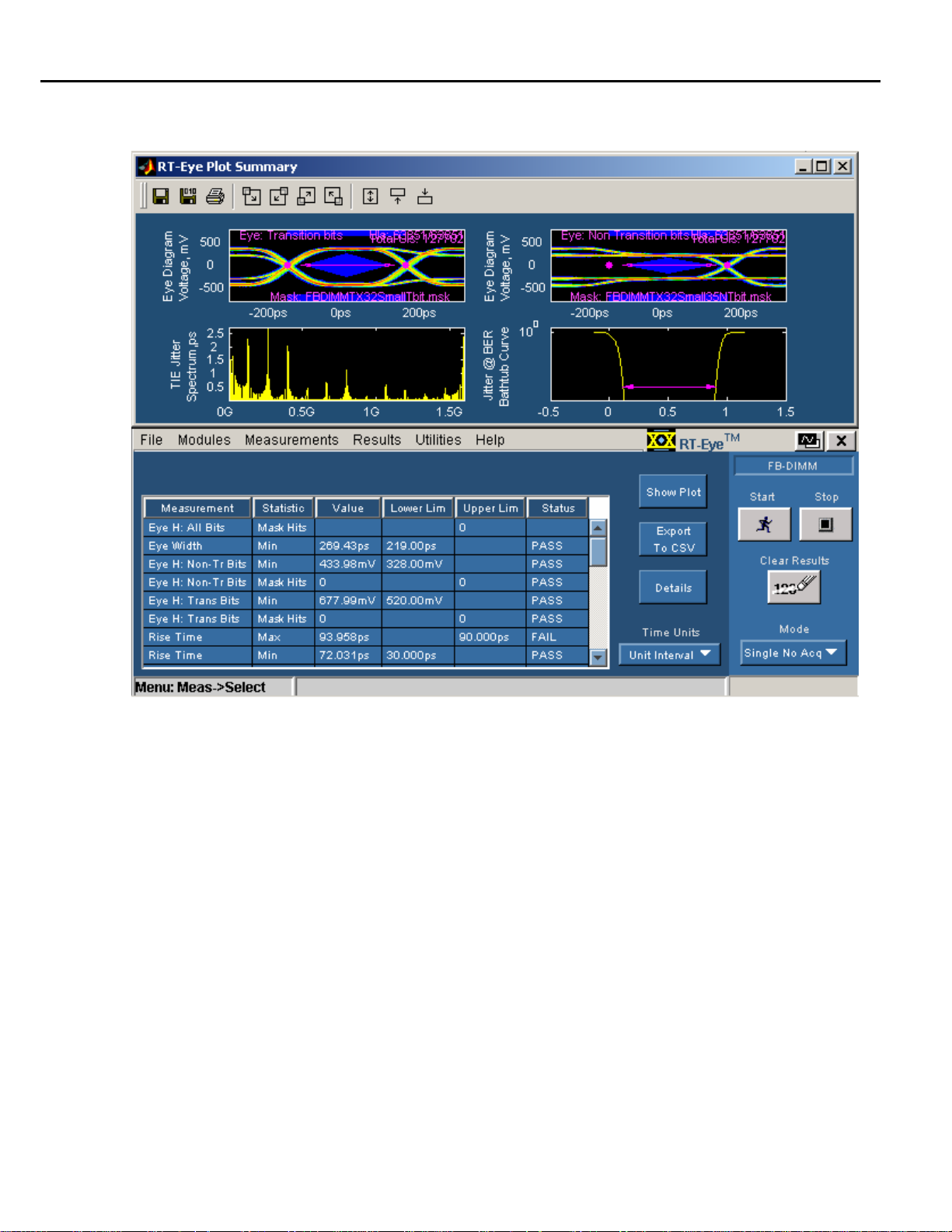Click the TIE Jitter Spectrum plot
Viewport: 952px width, 1232px height.
pyautogui.click(x=347, y=364)
